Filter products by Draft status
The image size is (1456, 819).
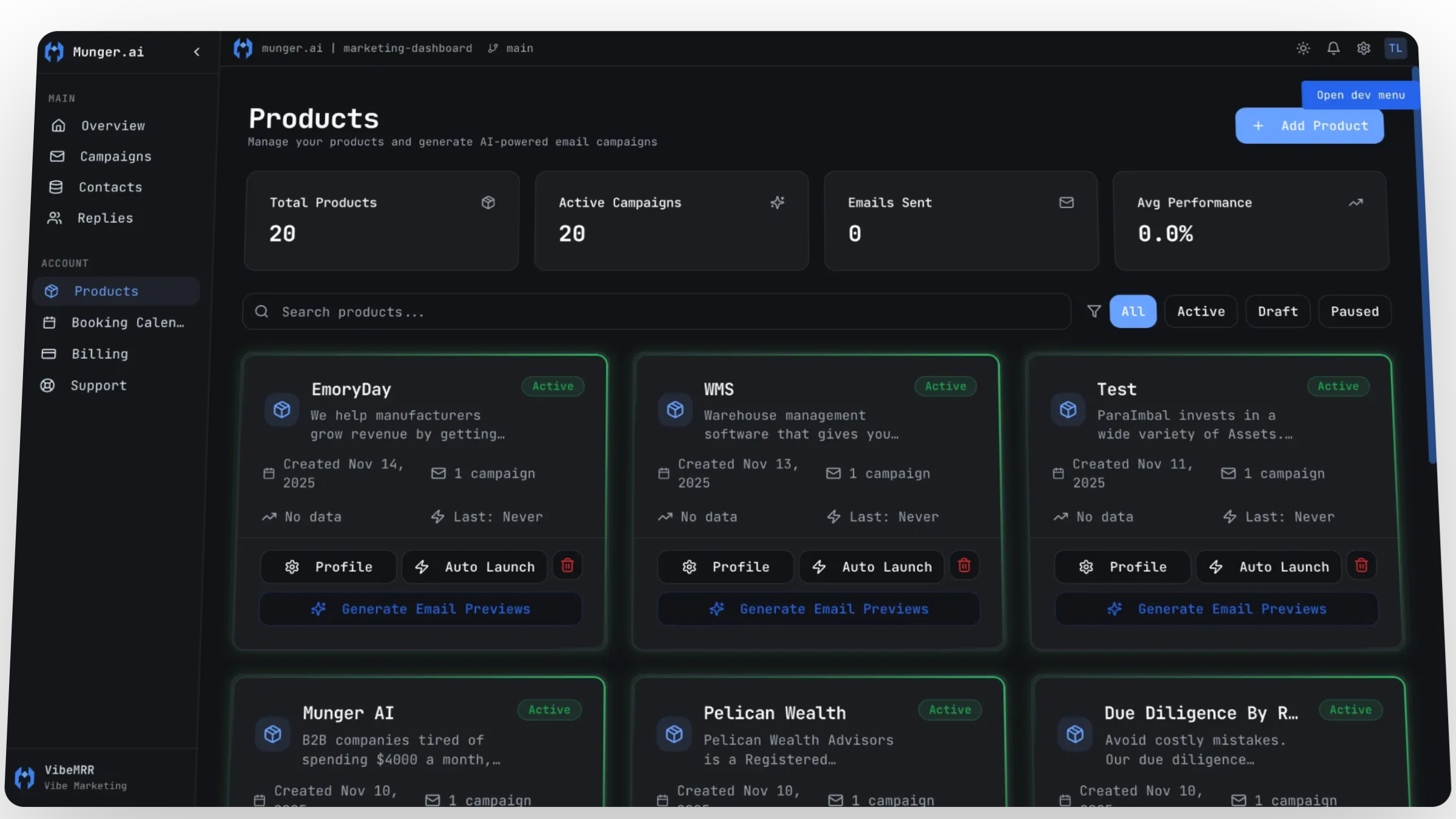click(x=1278, y=312)
